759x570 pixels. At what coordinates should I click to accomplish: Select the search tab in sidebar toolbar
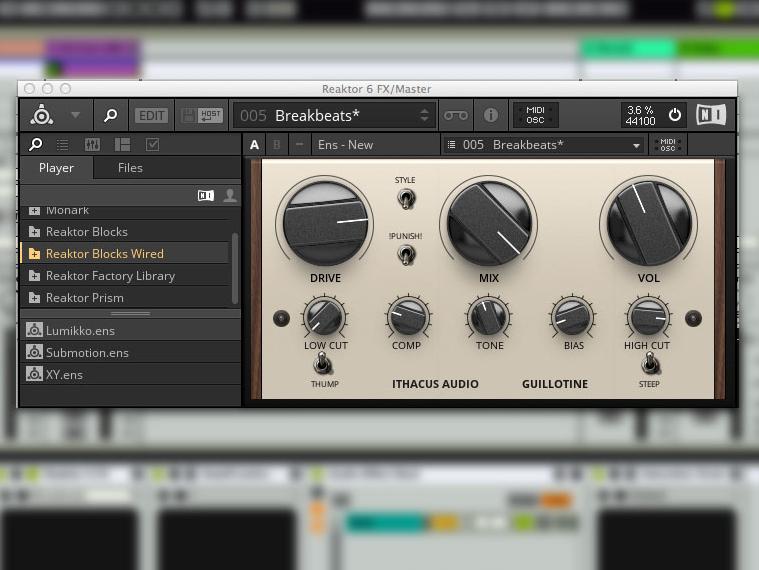[x=36, y=144]
